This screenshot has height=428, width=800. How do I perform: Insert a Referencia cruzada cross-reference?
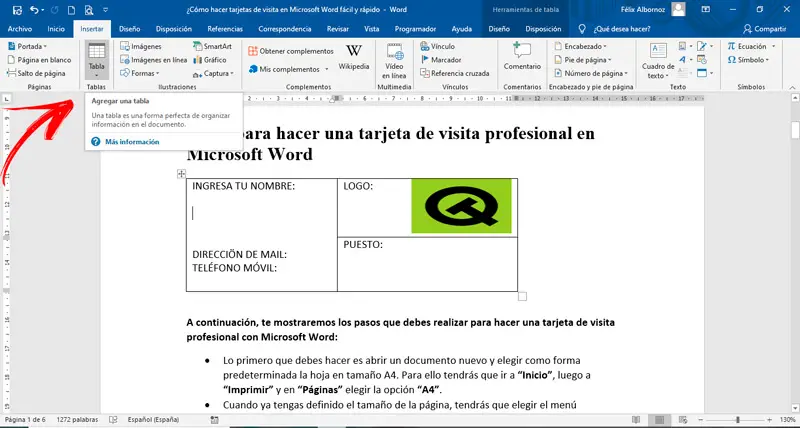[454, 73]
